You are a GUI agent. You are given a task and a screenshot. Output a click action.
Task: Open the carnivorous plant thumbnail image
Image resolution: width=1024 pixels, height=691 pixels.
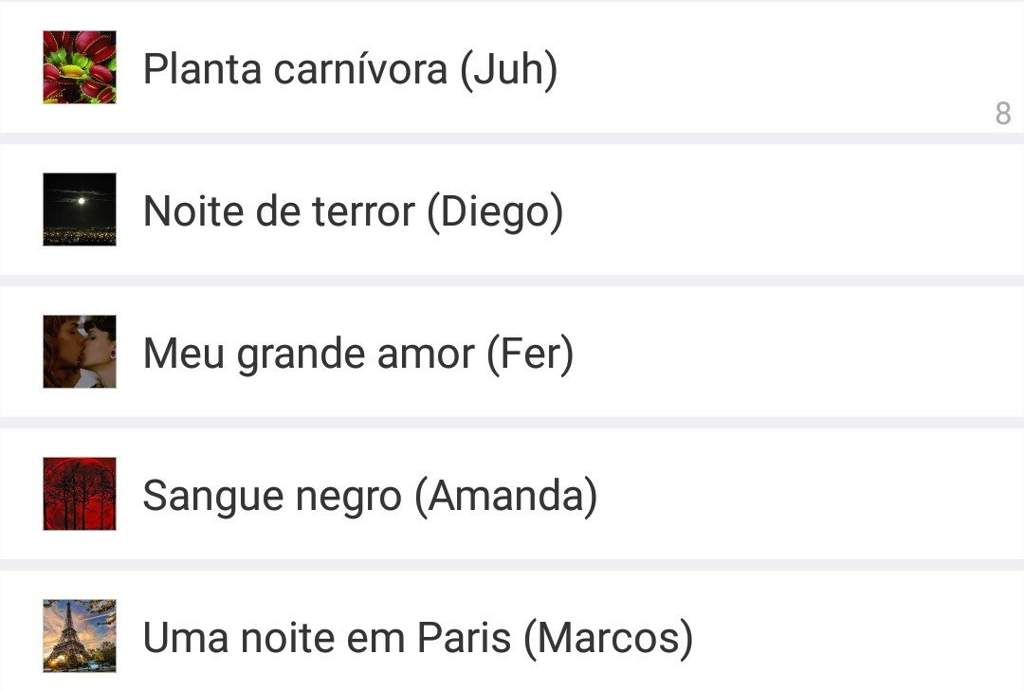click(x=80, y=67)
